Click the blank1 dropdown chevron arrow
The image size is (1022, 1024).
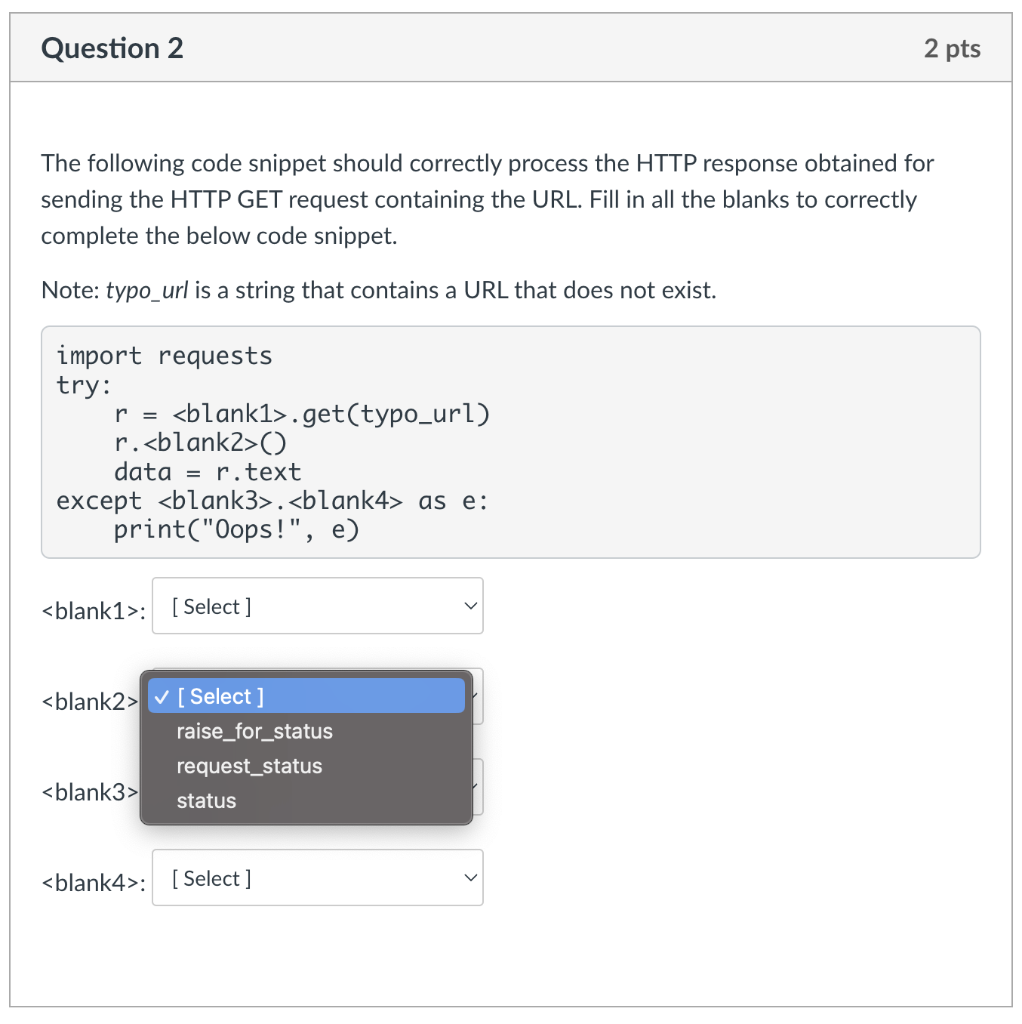click(469, 605)
